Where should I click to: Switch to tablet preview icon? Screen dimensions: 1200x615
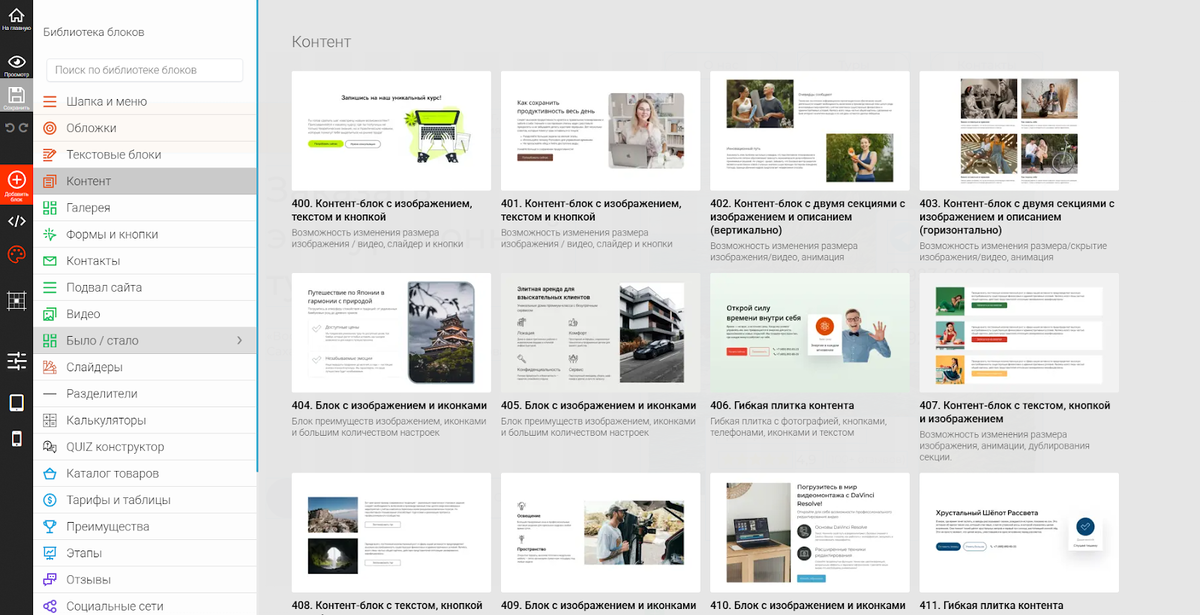tap(16, 403)
